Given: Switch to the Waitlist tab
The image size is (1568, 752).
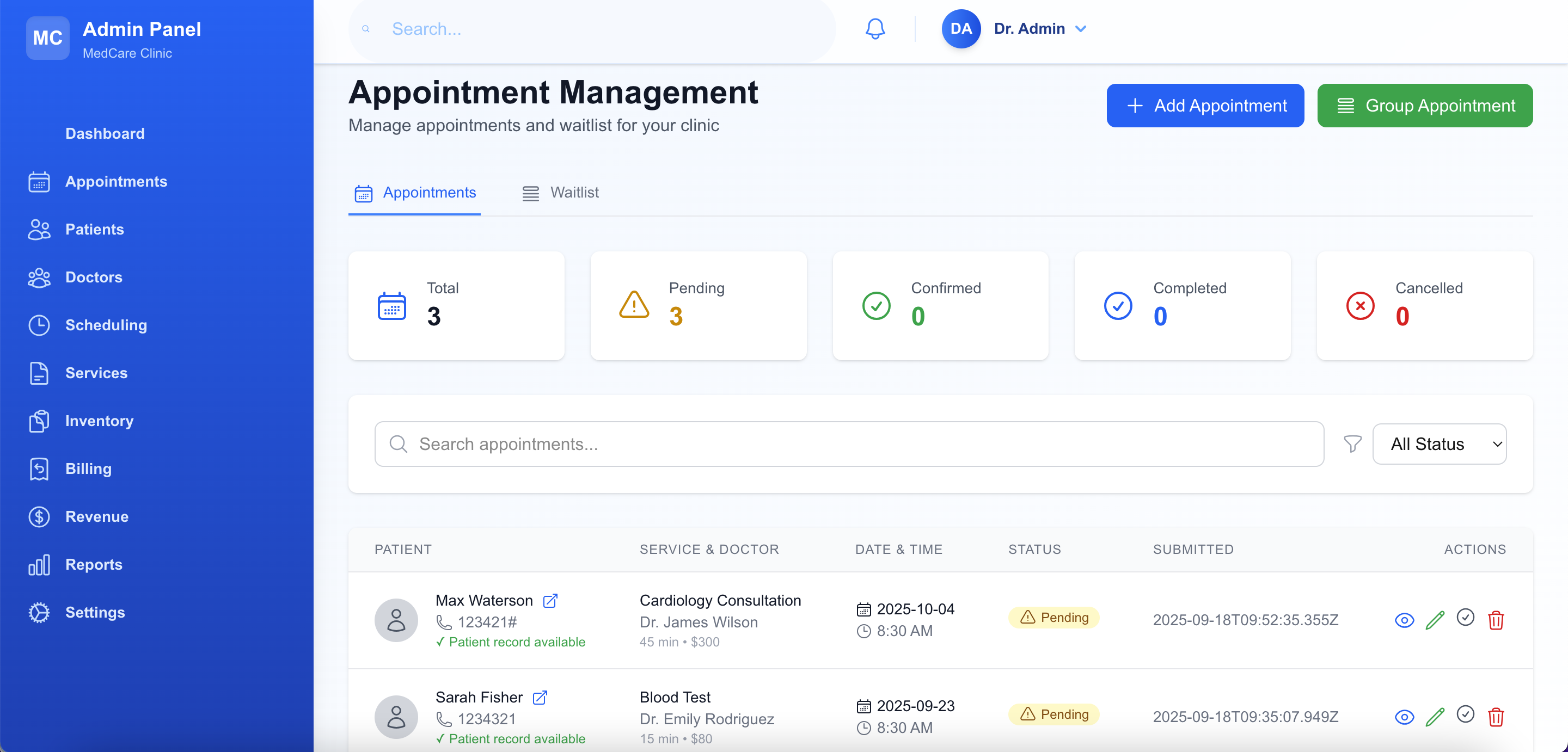Looking at the screenshot, I should point(561,193).
